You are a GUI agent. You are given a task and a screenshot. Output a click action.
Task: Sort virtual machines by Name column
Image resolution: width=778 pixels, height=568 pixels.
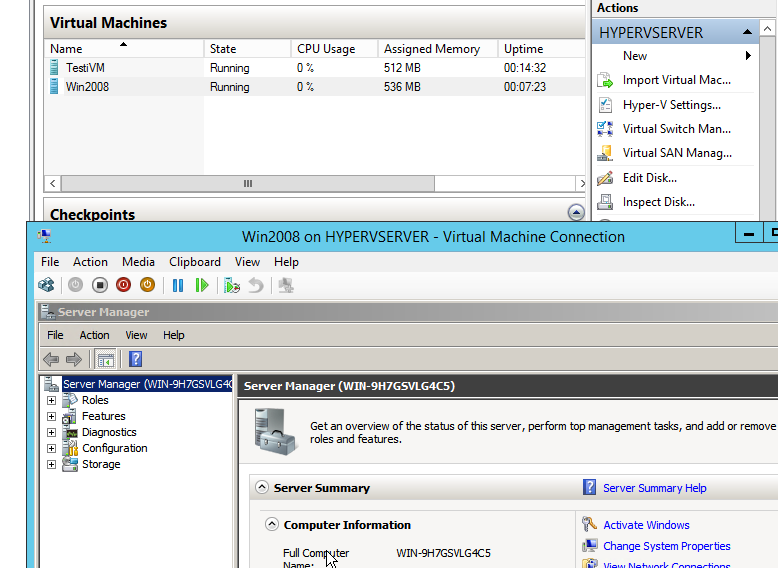pos(124,49)
